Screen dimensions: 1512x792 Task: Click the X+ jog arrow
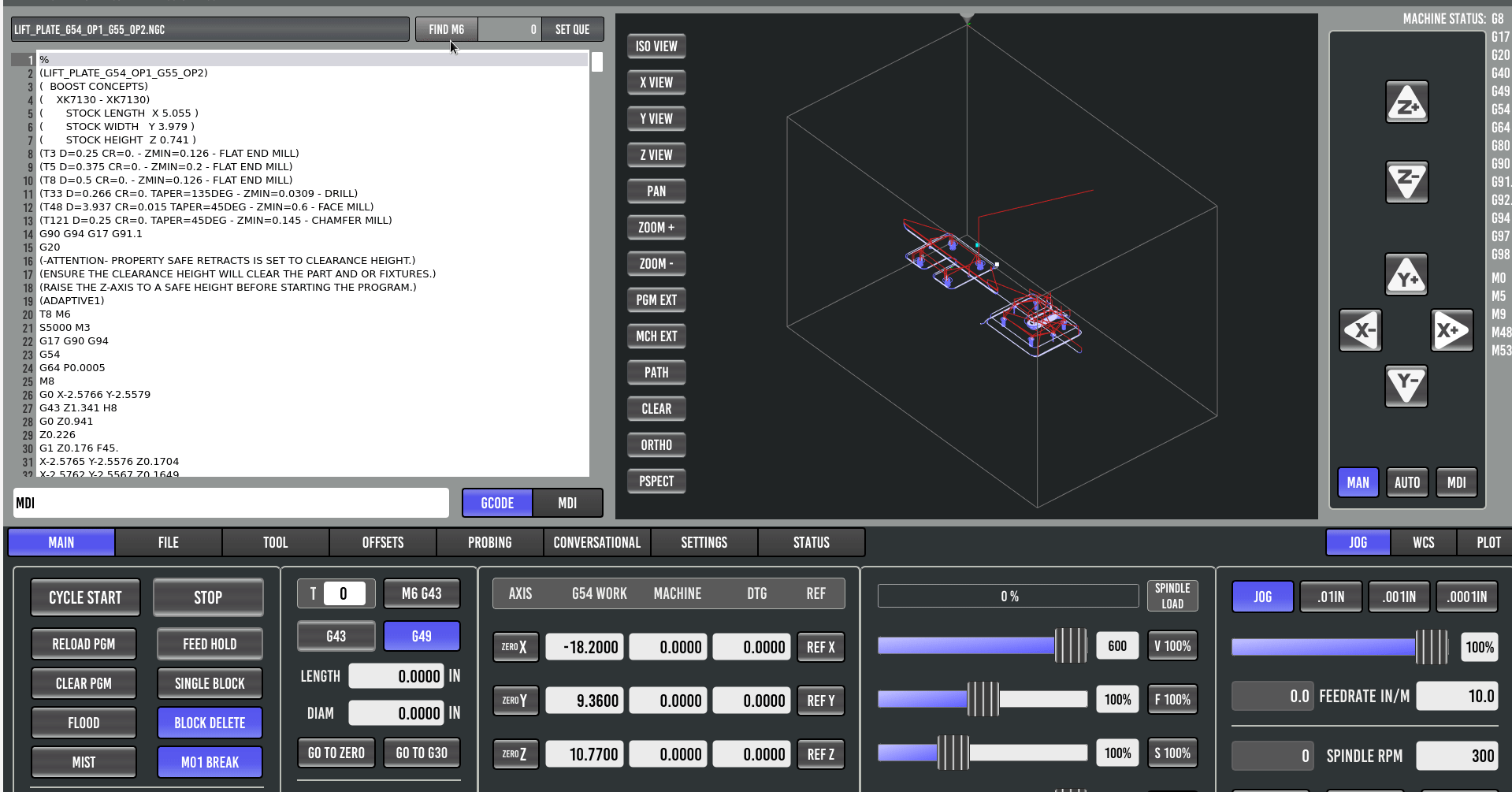[x=1451, y=330]
